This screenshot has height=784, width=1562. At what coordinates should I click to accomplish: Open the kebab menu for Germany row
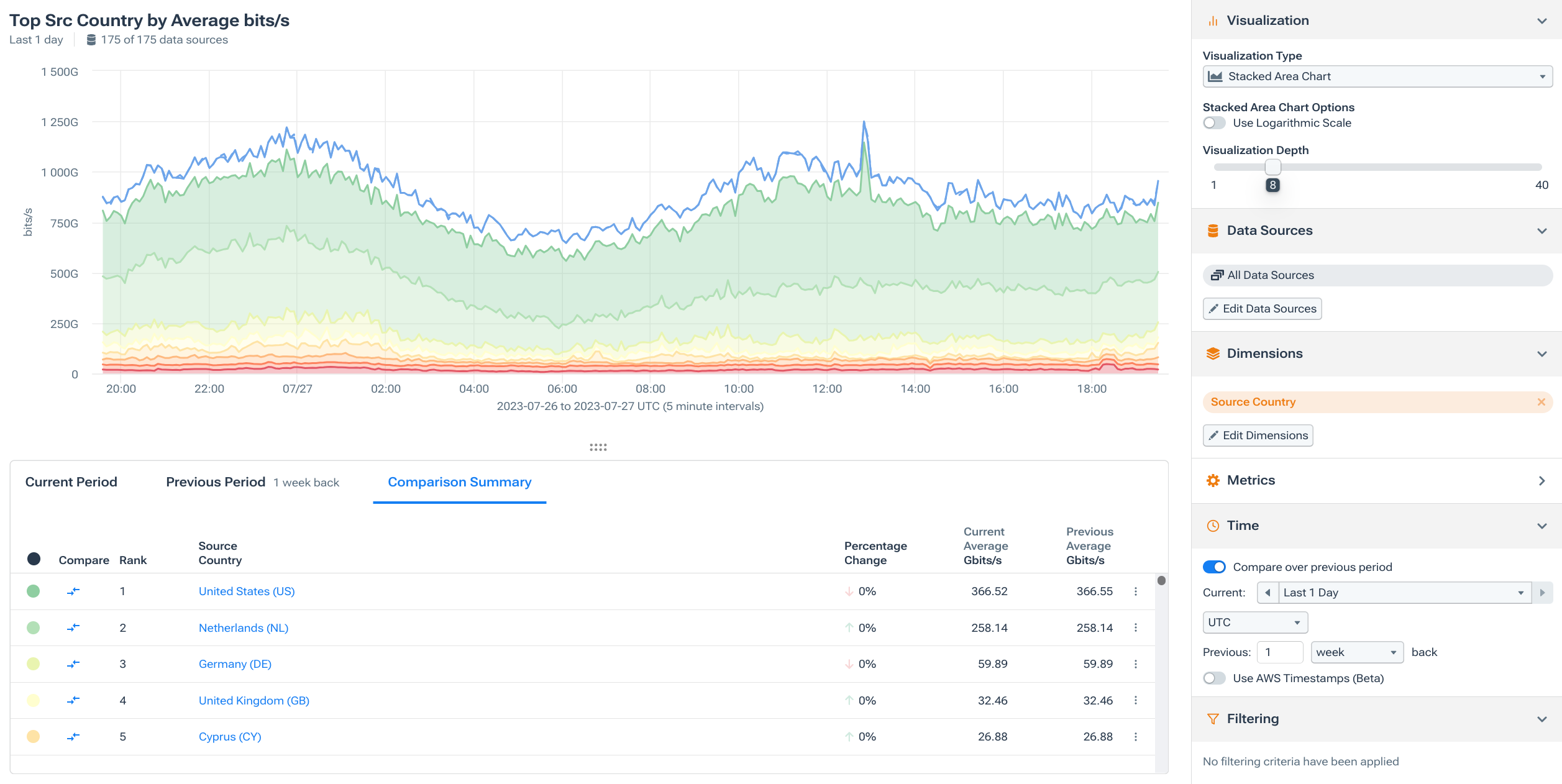pyautogui.click(x=1136, y=663)
